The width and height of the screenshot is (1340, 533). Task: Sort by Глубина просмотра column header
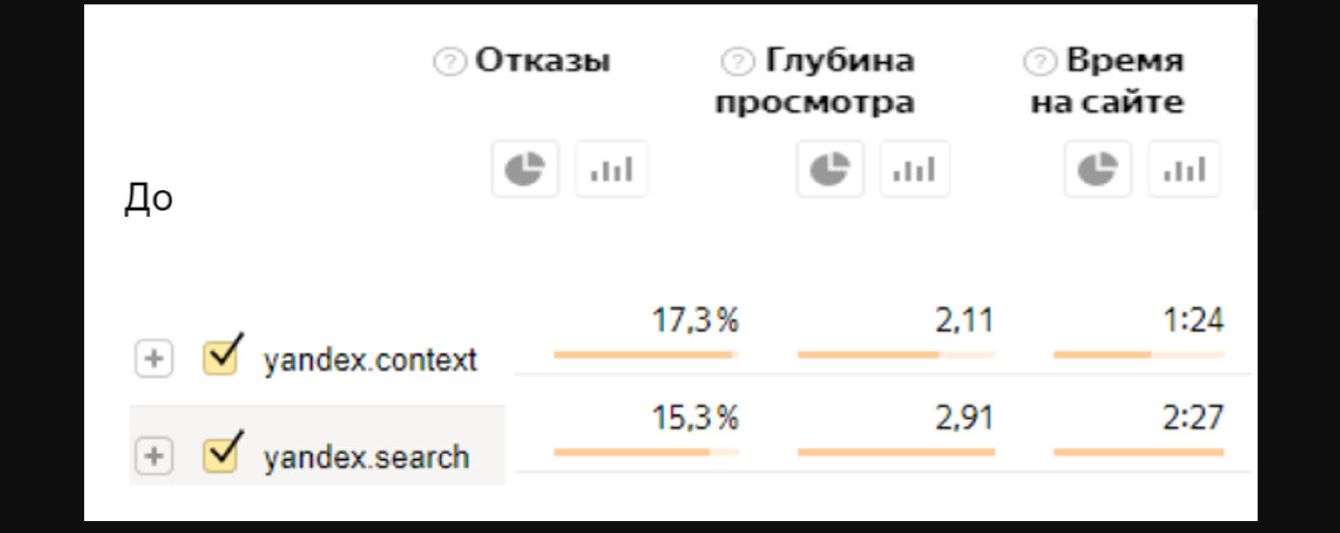point(814,82)
